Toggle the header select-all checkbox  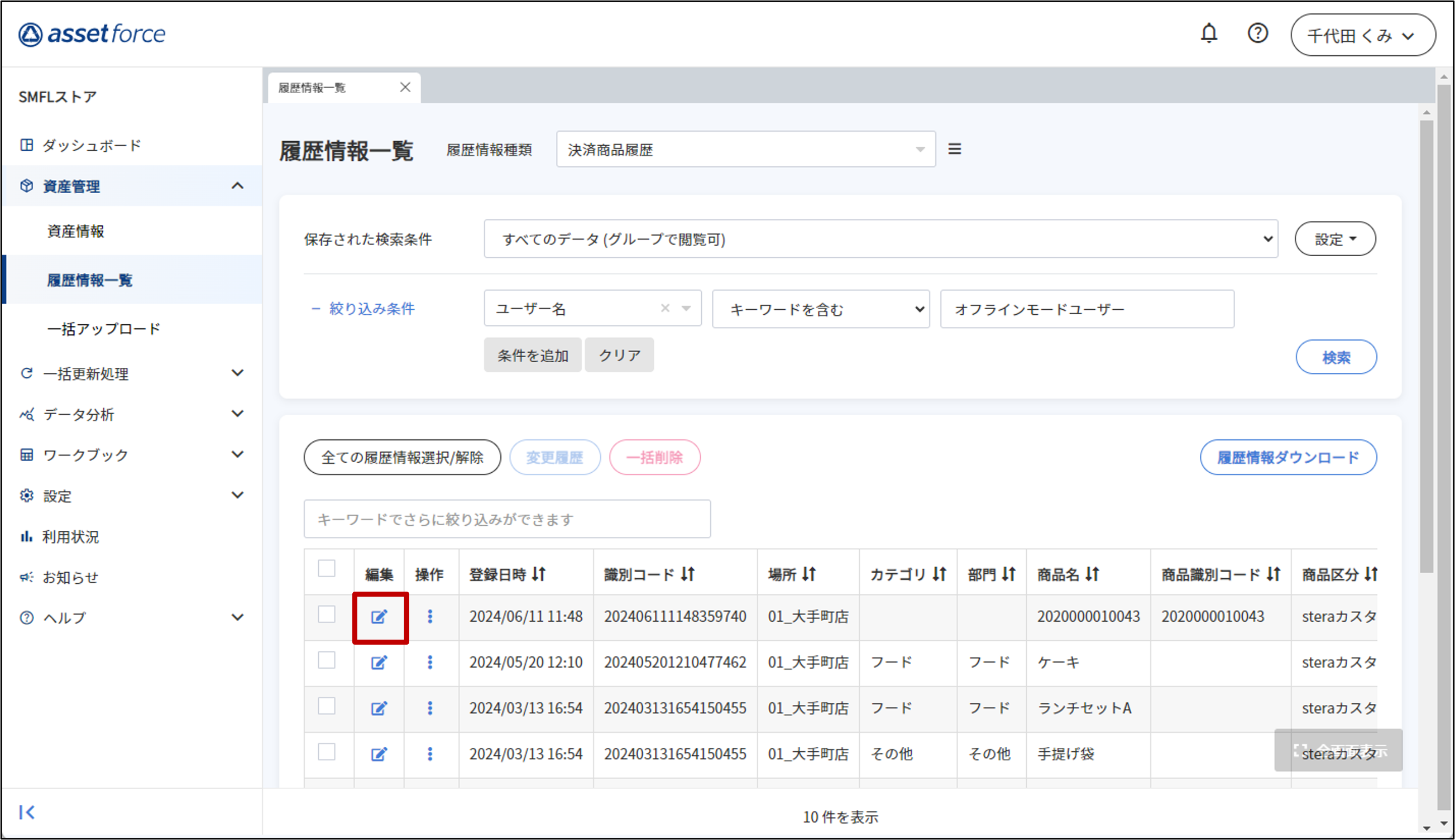click(327, 568)
